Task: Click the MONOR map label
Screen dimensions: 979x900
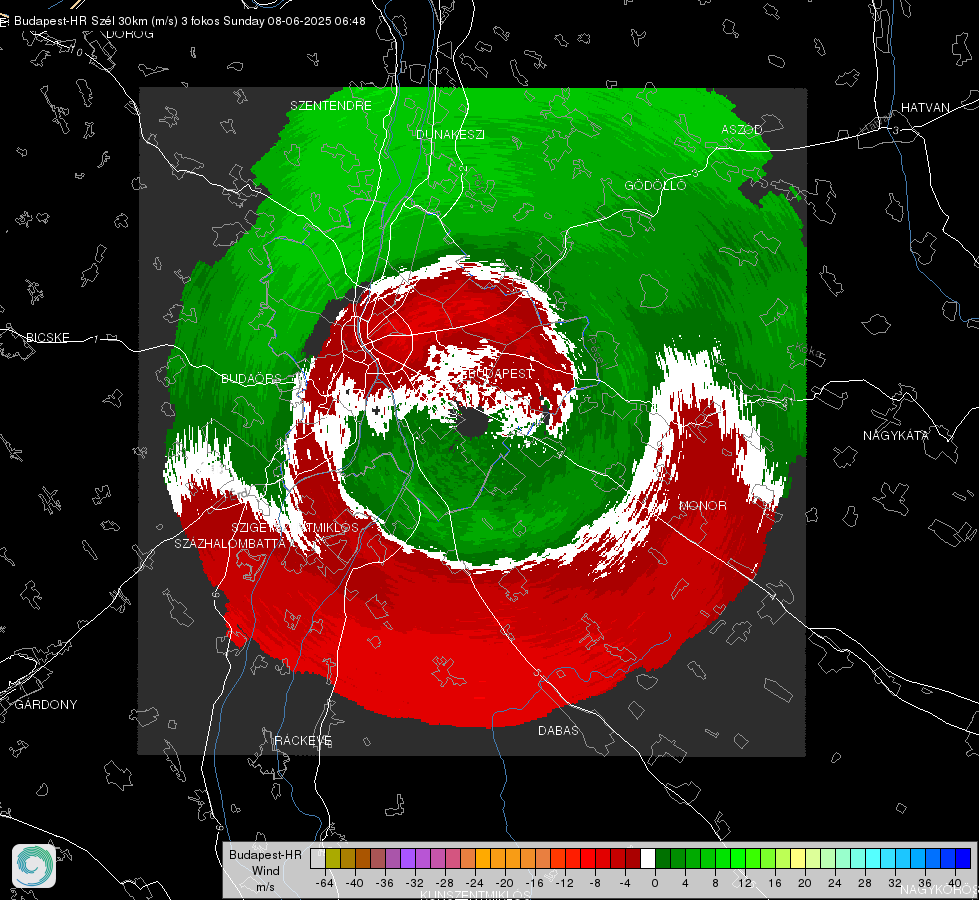Action: [x=702, y=505]
